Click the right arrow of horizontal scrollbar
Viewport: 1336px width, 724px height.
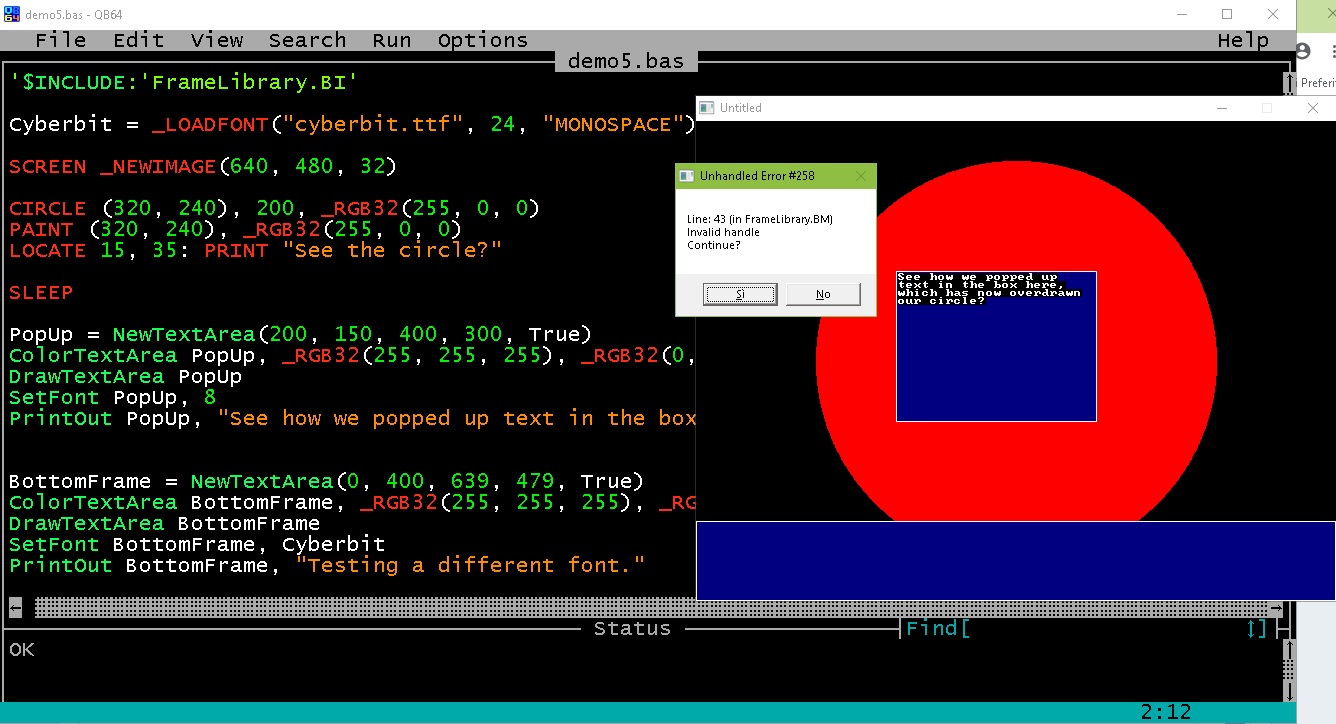(1275, 607)
